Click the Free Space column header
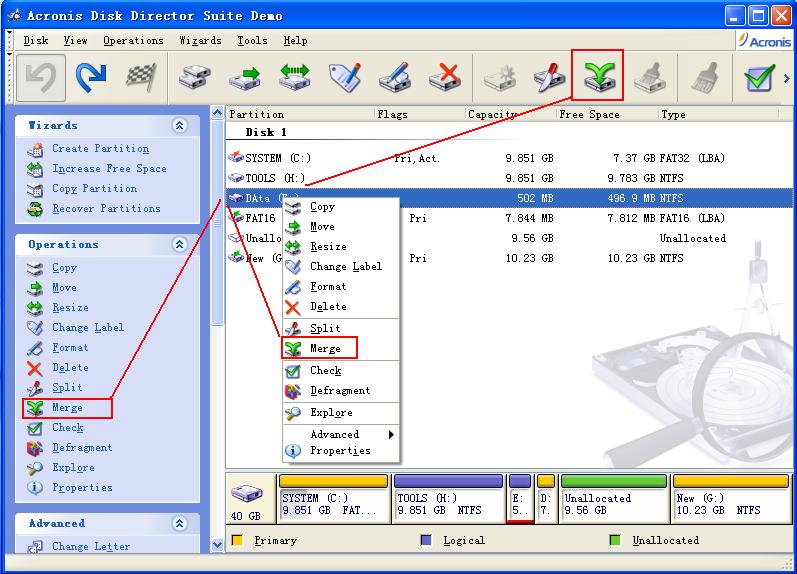797x574 pixels. [x=607, y=114]
